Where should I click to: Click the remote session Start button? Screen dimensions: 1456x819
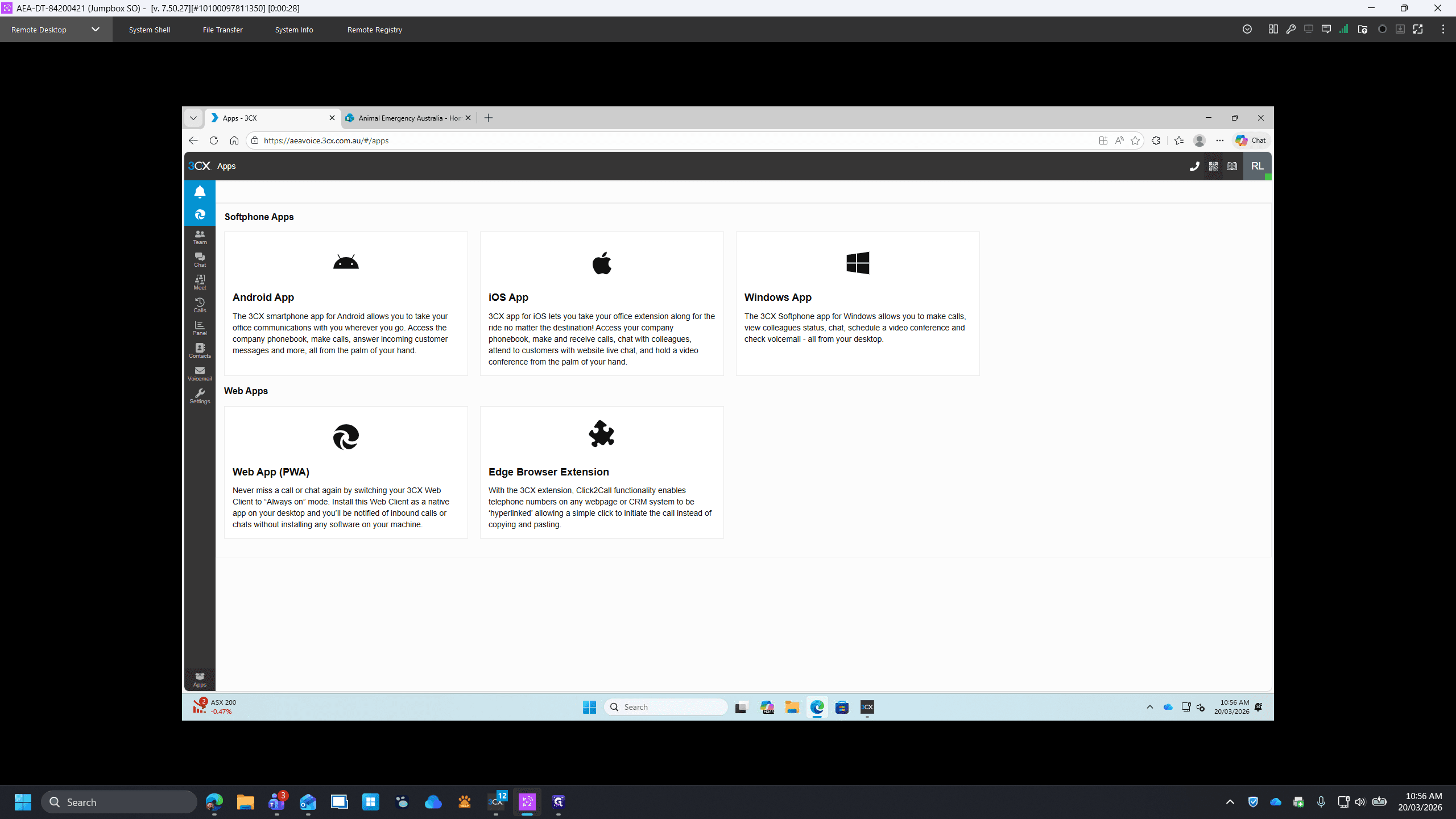click(x=589, y=707)
